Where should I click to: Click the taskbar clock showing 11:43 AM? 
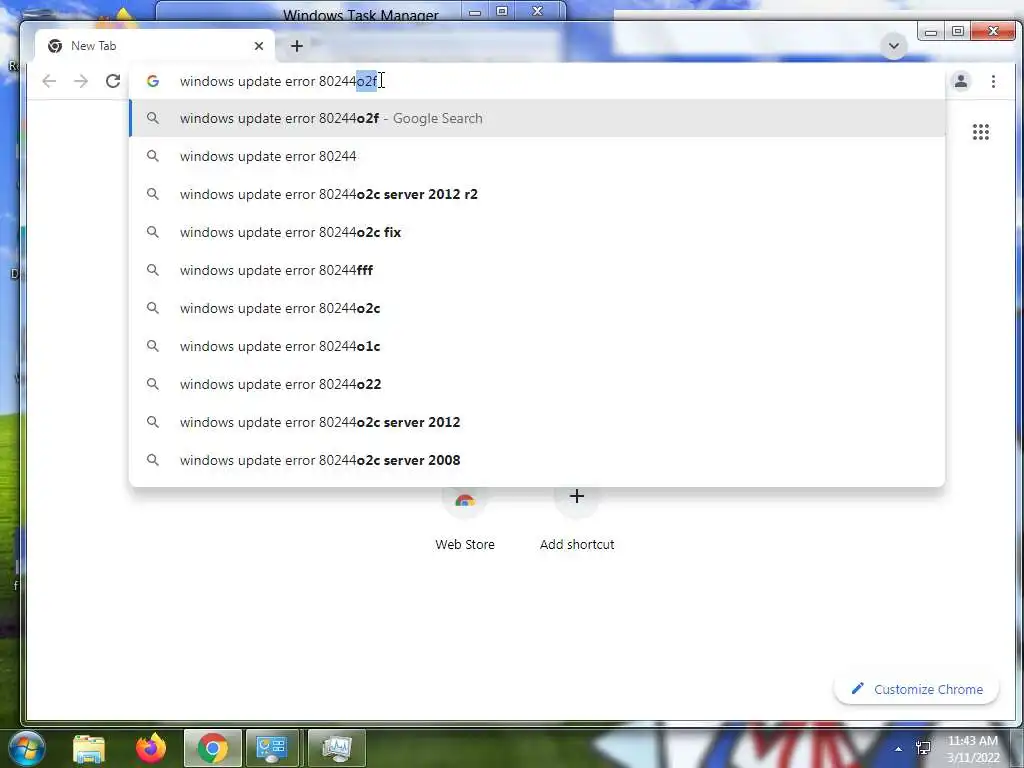pos(972,749)
